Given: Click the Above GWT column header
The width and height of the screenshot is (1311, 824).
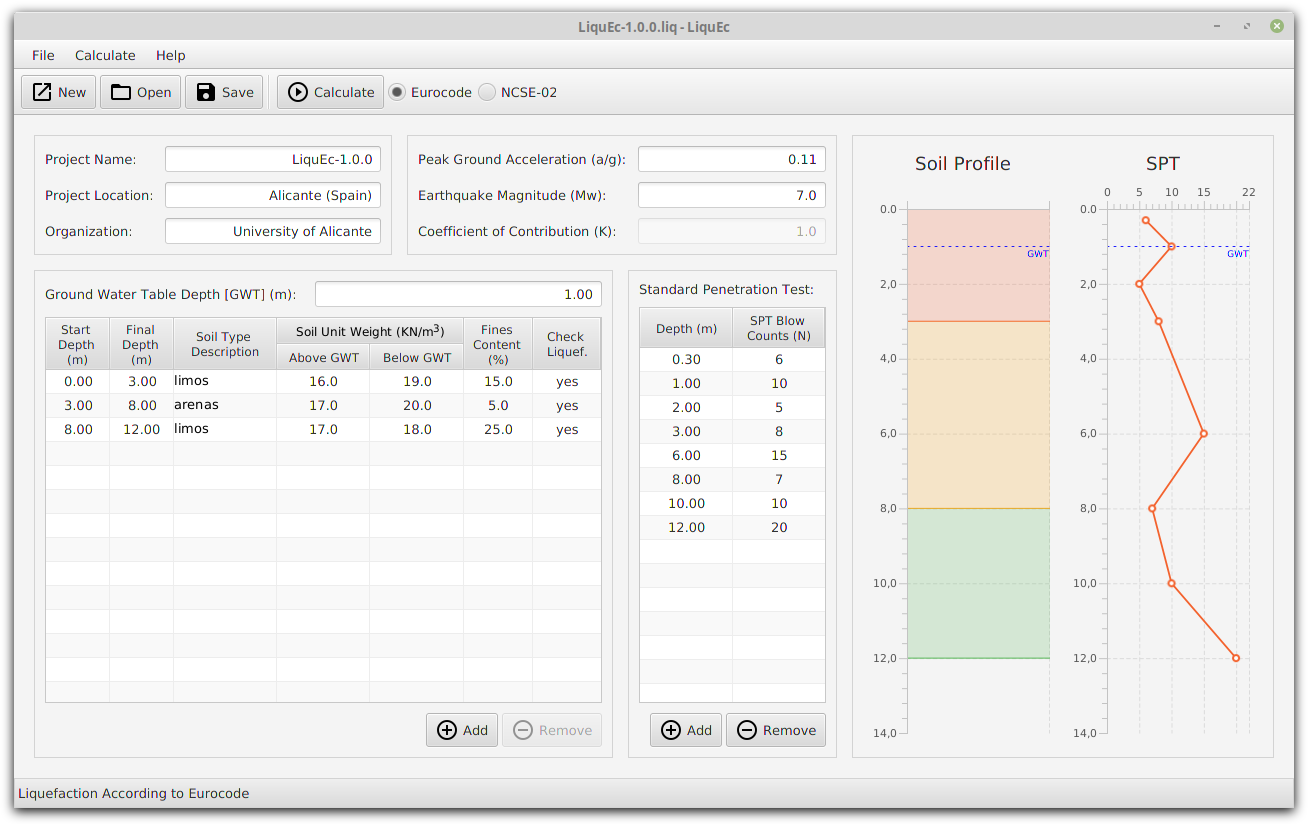Looking at the screenshot, I should pos(323,357).
